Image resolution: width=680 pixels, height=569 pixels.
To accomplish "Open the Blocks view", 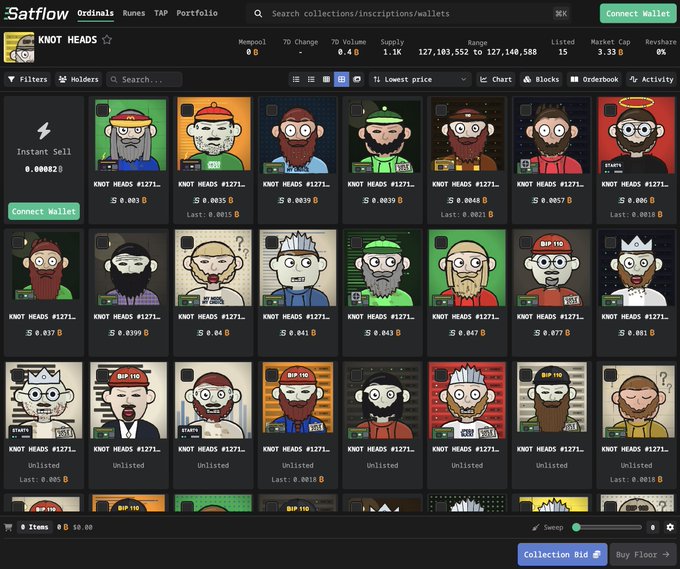I will tap(541, 79).
